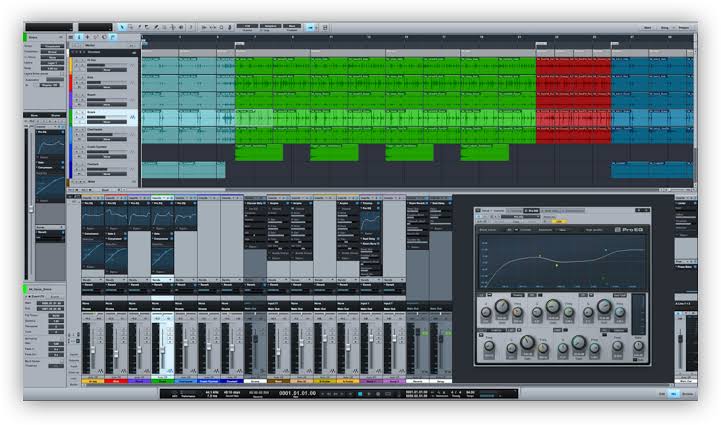Select the white Drums bus label in mixer

(x=255, y=381)
